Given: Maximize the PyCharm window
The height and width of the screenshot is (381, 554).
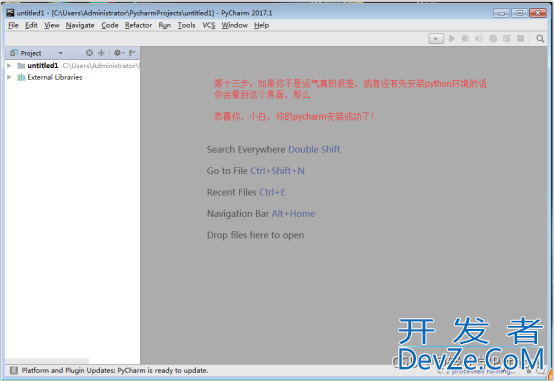Looking at the screenshot, I should click(519, 13).
